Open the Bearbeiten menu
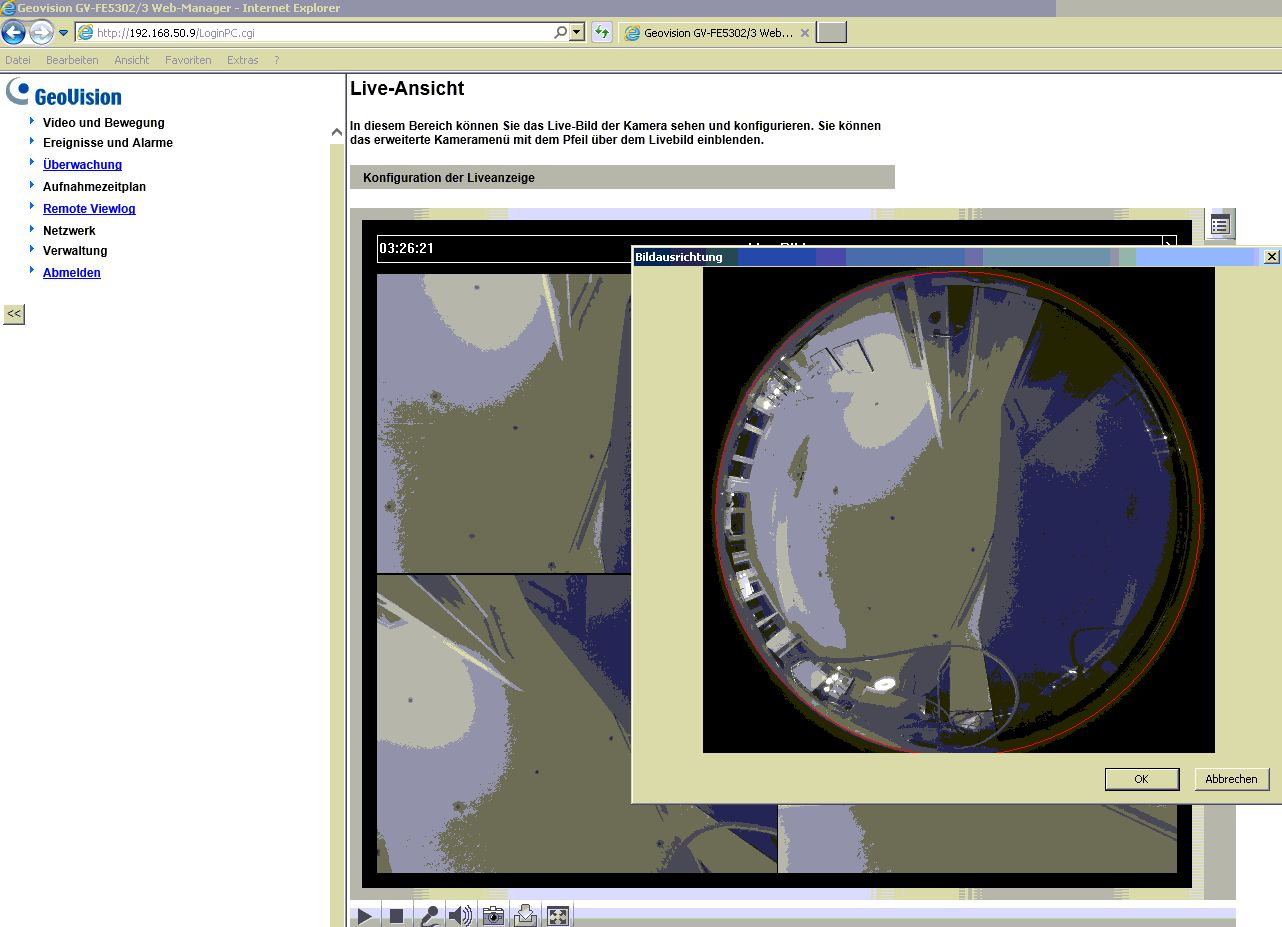Viewport: 1282px width, 927px height. (x=72, y=60)
